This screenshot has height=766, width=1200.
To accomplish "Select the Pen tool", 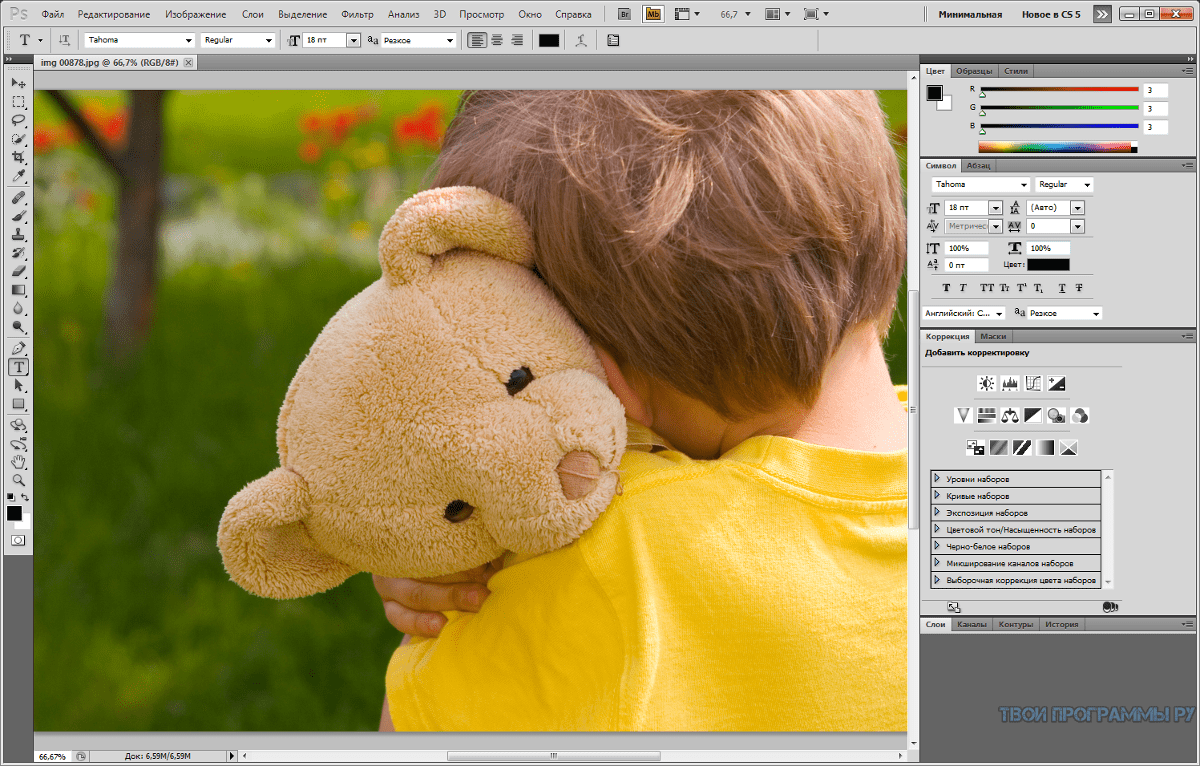I will [18, 349].
